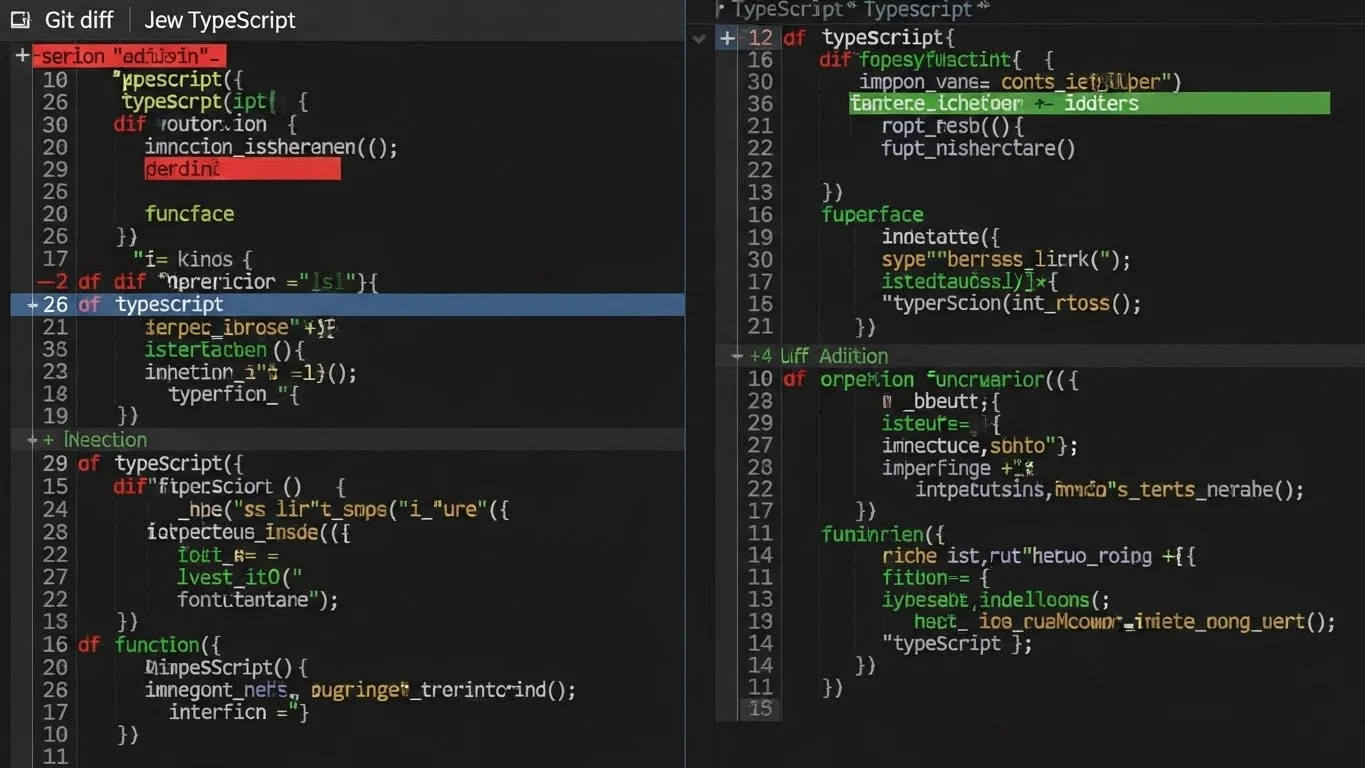Select the blue highlighted typescript row

pyautogui.click(x=350, y=305)
